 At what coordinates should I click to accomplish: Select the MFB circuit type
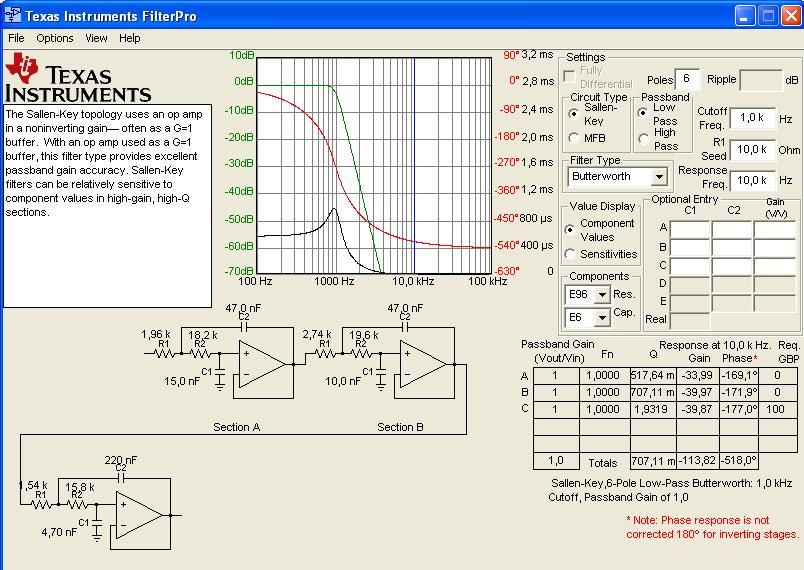pyautogui.click(x=573, y=138)
